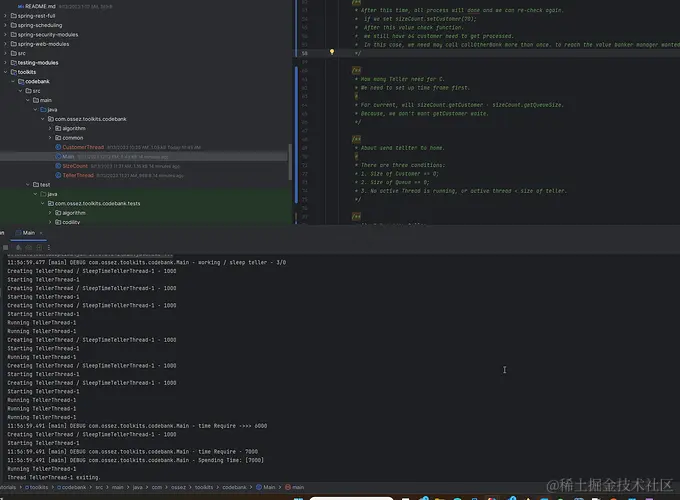This screenshot has height=500, width=680.
Task: Click console line 'time Require - 7000'
Action: (132, 451)
